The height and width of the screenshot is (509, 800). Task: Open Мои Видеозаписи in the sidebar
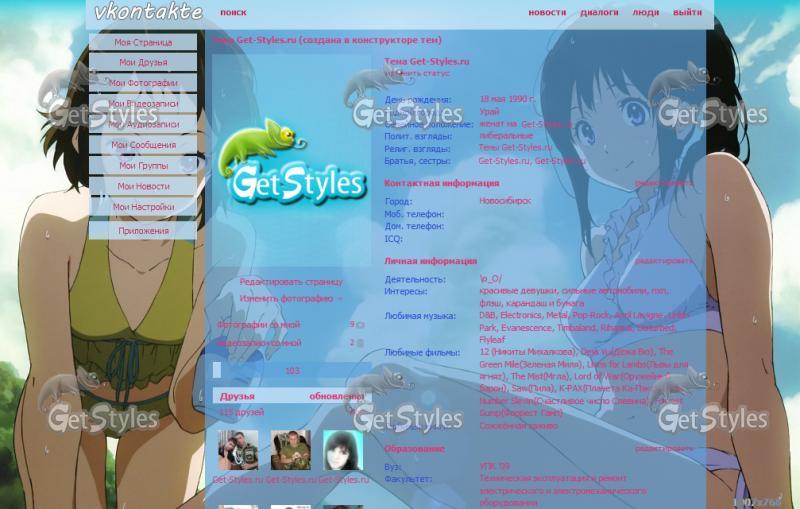pos(143,104)
